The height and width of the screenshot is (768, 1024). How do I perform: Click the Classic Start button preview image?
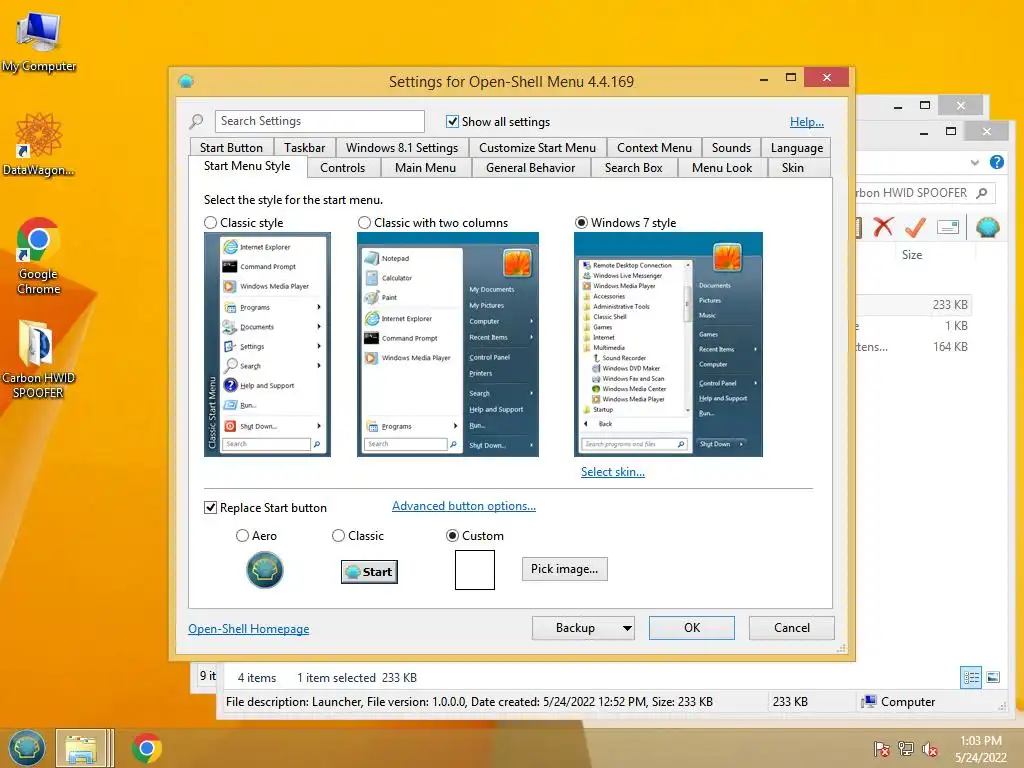click(369, 571)
